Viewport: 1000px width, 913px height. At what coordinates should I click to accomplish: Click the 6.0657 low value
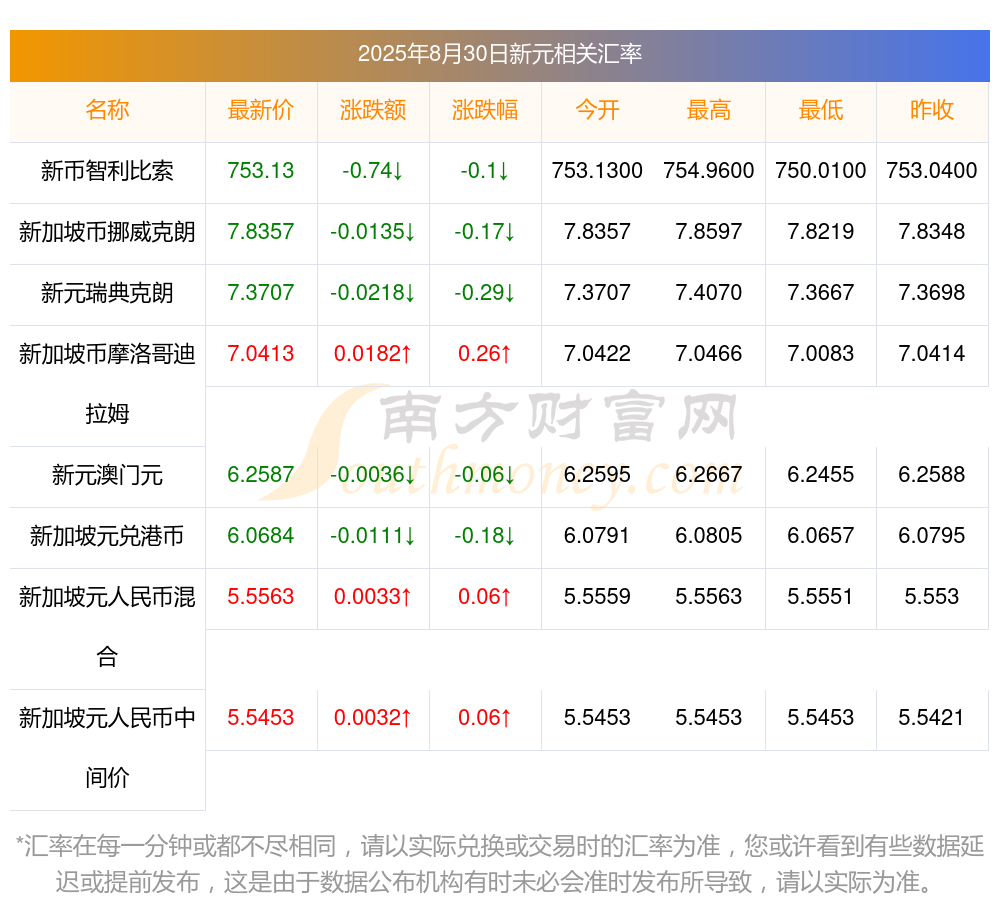coord(821,536)
